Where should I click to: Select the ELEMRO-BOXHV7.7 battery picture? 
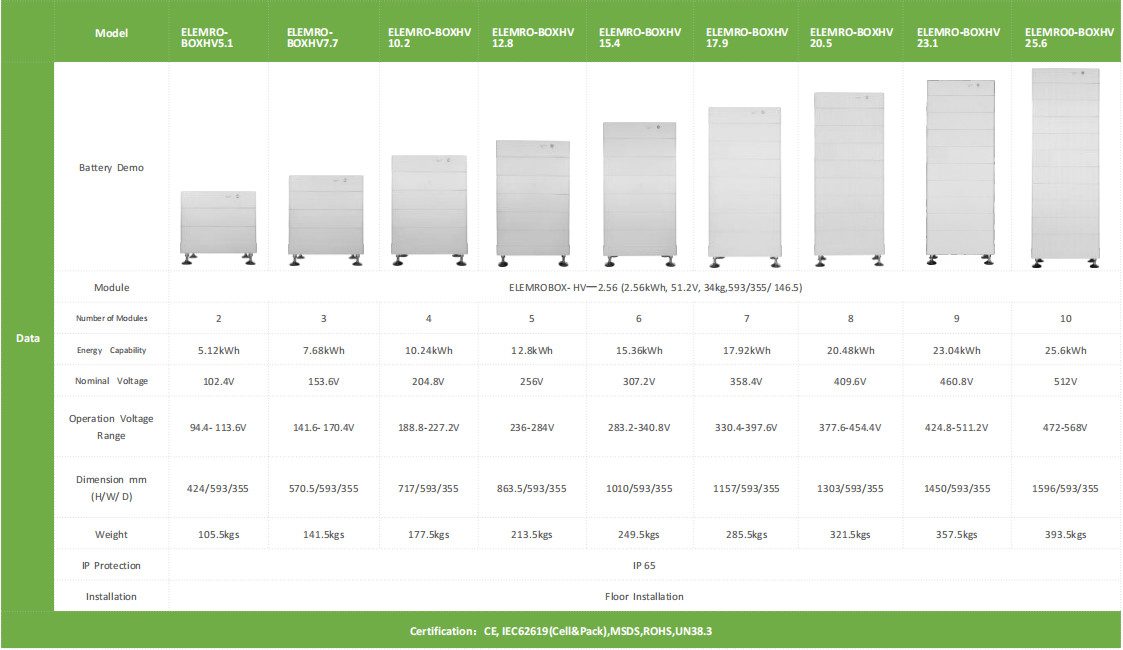point(325,219)
